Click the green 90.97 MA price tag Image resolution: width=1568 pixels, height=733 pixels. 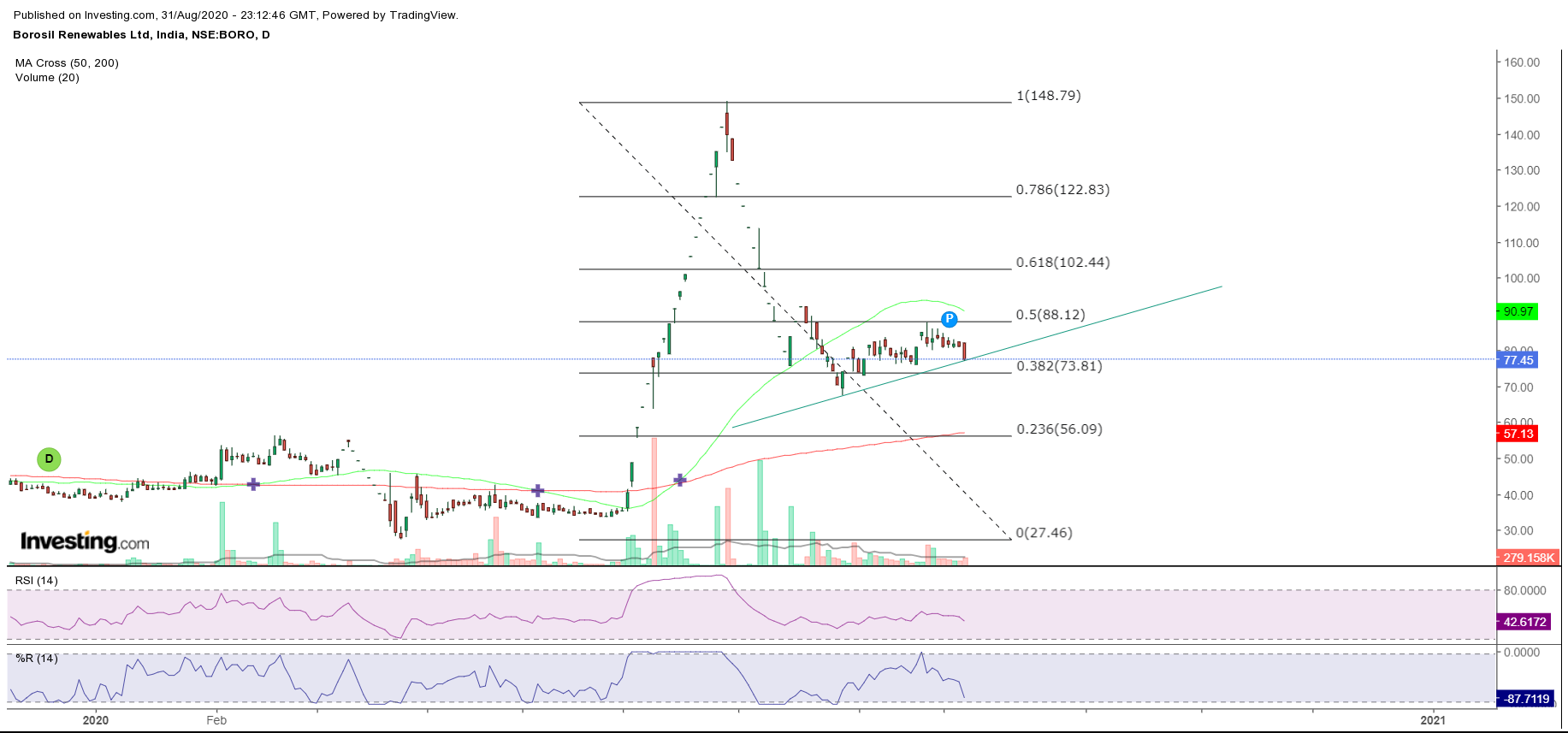pyautogui.click(x=1517, y=311)
